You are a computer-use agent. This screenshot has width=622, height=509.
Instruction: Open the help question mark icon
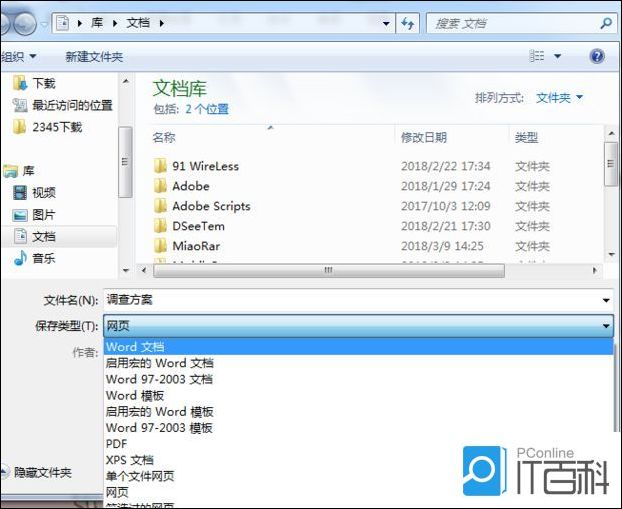[x=597, y=56]
